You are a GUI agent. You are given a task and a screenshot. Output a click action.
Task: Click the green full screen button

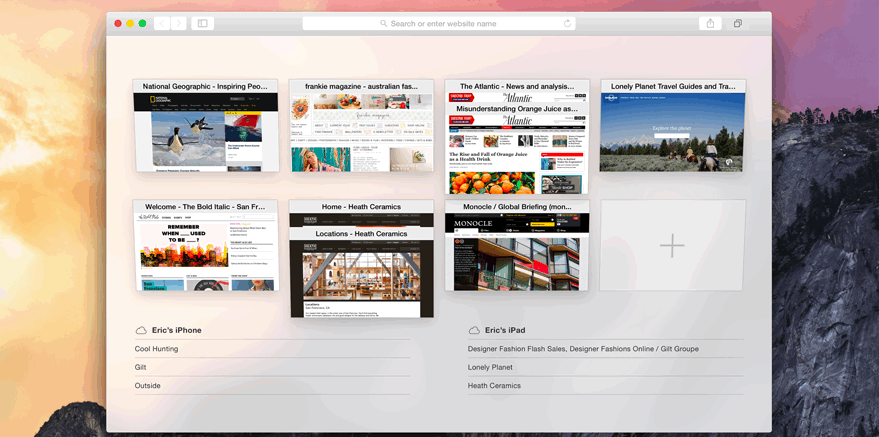click(x=142, y=24)
